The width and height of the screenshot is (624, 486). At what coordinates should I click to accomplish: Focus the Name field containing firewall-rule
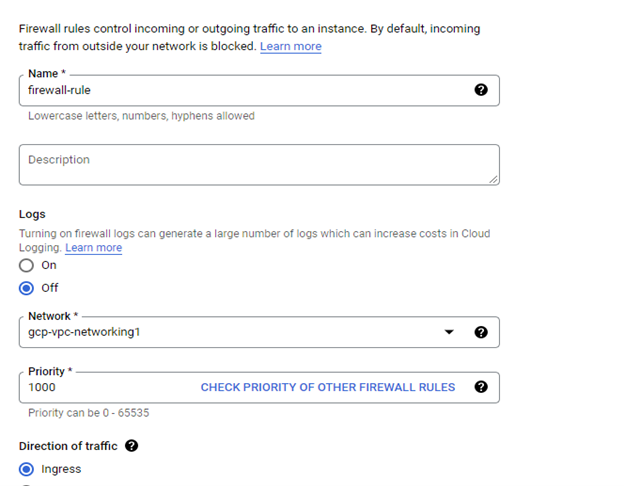[x=259, y=90]
